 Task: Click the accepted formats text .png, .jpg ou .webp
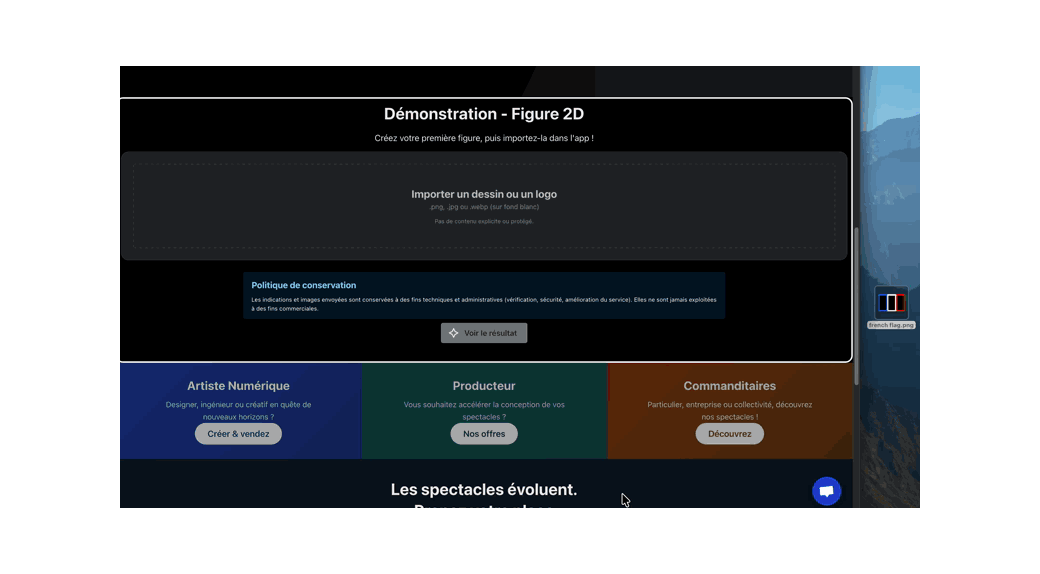pos(484,207)
